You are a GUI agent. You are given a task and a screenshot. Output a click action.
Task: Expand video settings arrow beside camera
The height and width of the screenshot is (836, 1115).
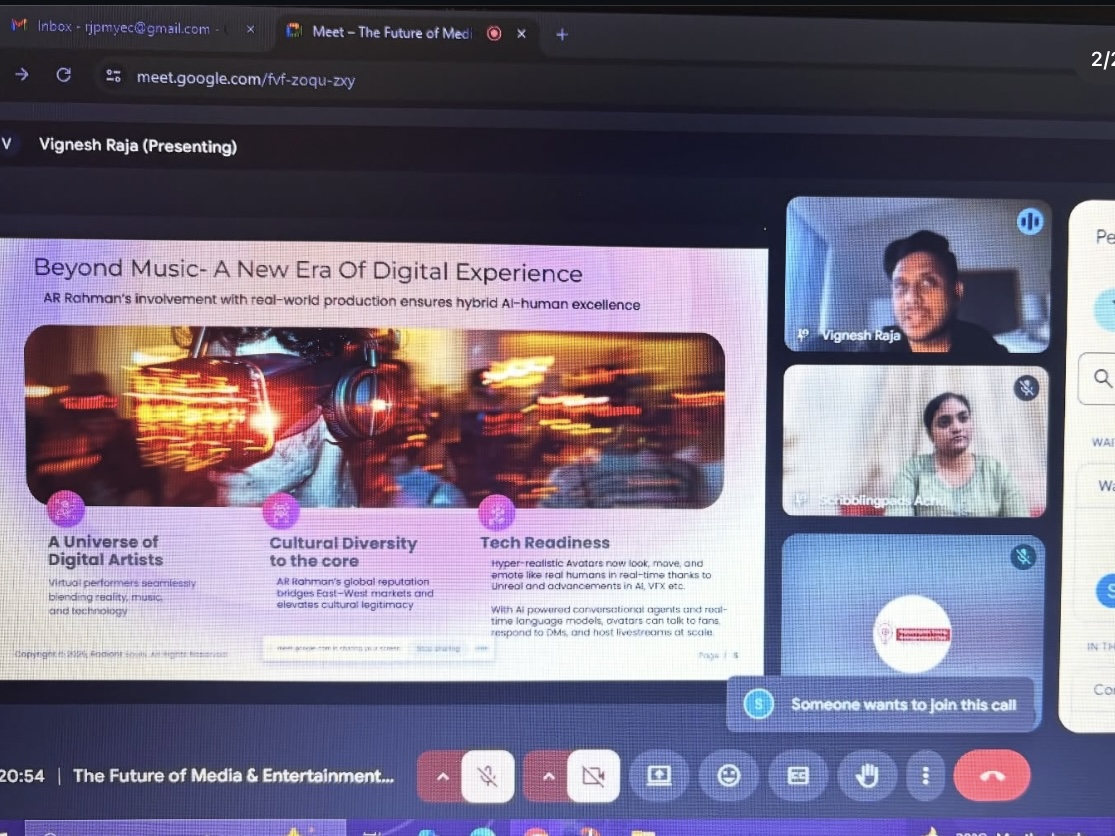[548, 776]
